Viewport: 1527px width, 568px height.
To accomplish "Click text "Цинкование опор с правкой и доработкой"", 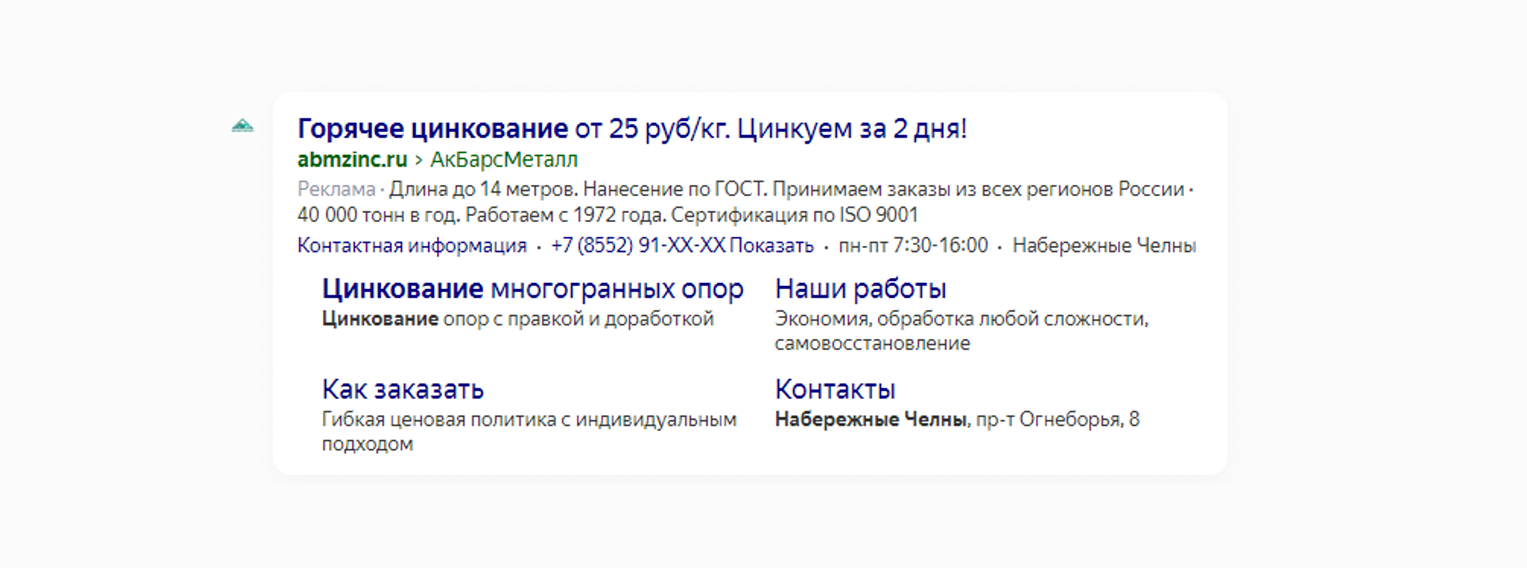I will click(517, 320).
